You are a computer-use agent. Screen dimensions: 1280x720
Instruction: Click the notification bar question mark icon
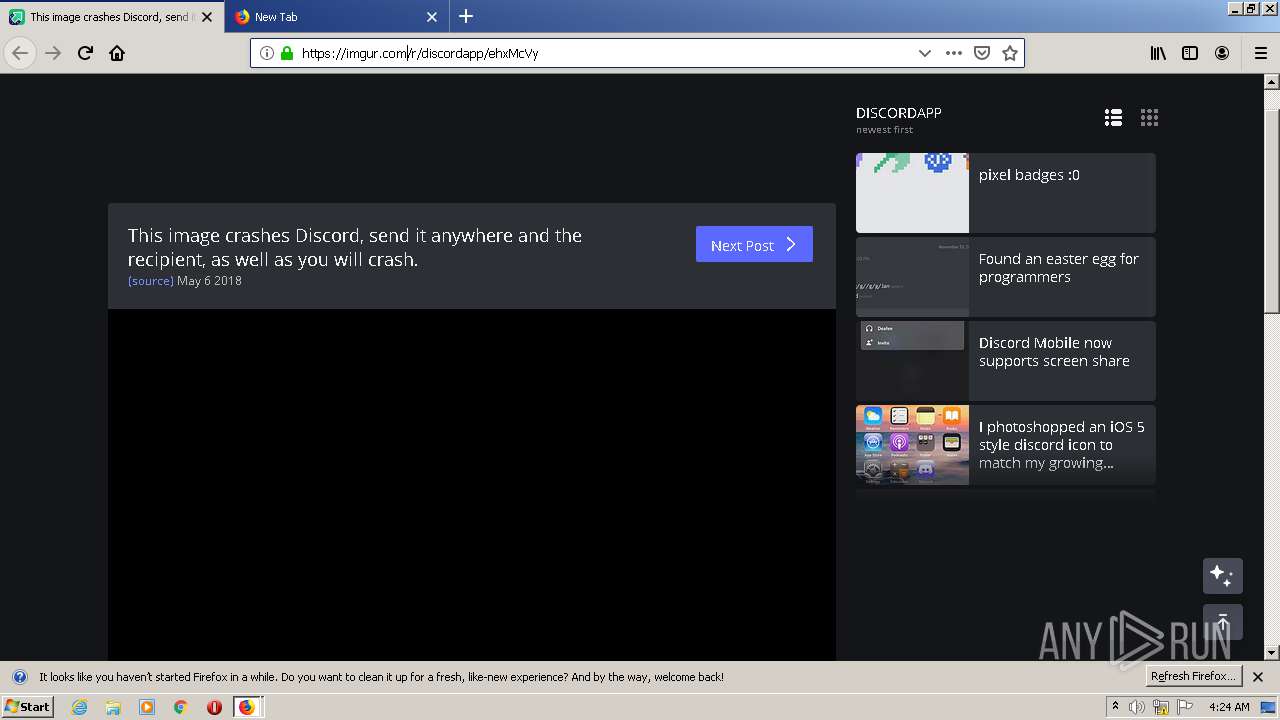click(x=19, y=677)
